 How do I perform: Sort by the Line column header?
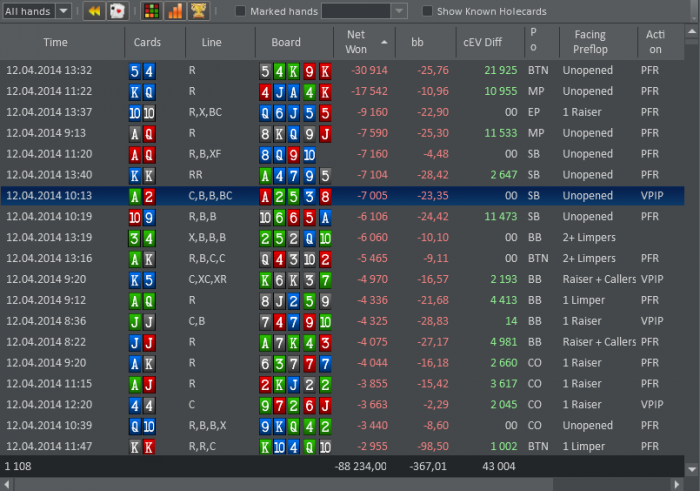(x=212, y=42)
